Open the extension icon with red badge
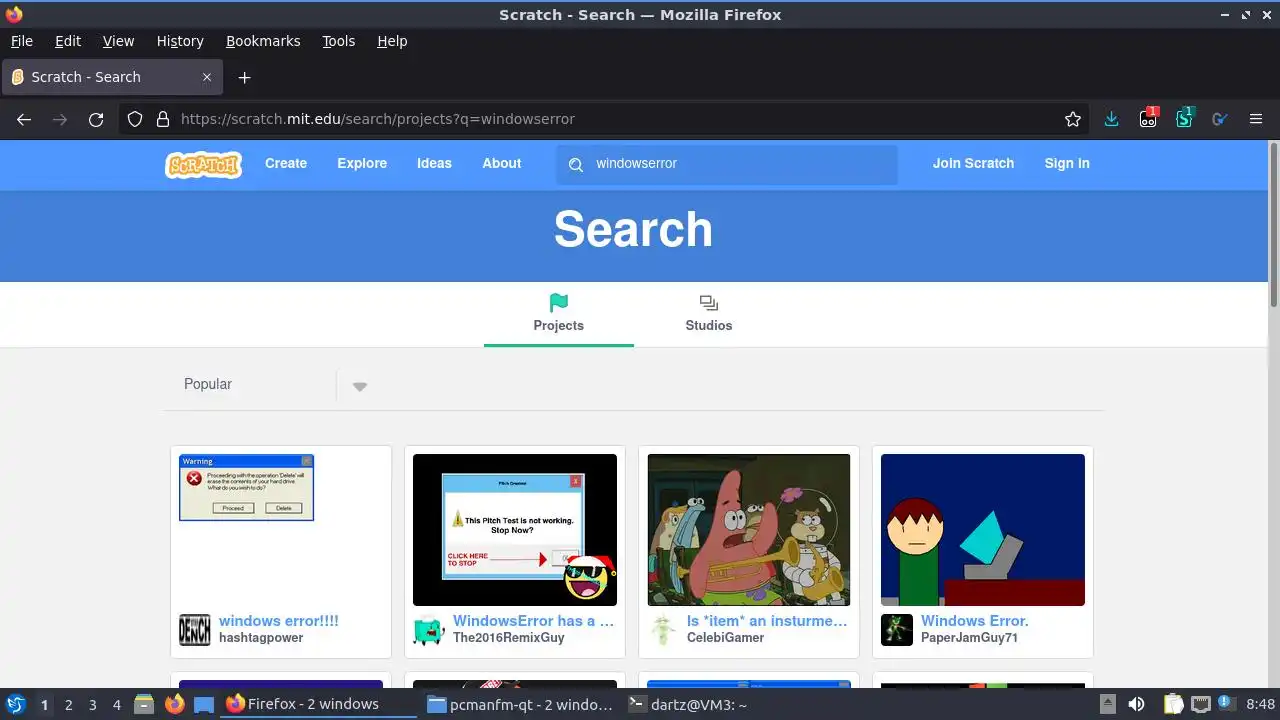The width and height of the screenshot is (1280, 720). 1148,118
